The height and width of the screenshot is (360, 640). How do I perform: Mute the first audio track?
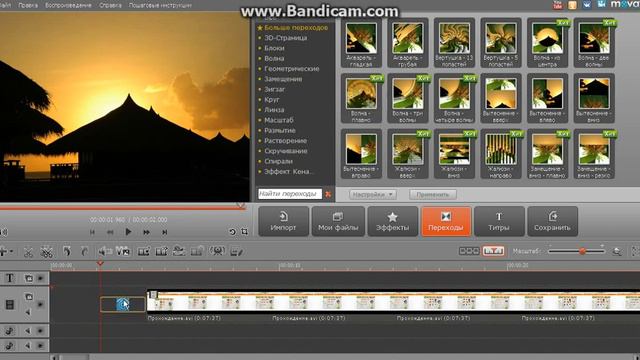point(28,331)
